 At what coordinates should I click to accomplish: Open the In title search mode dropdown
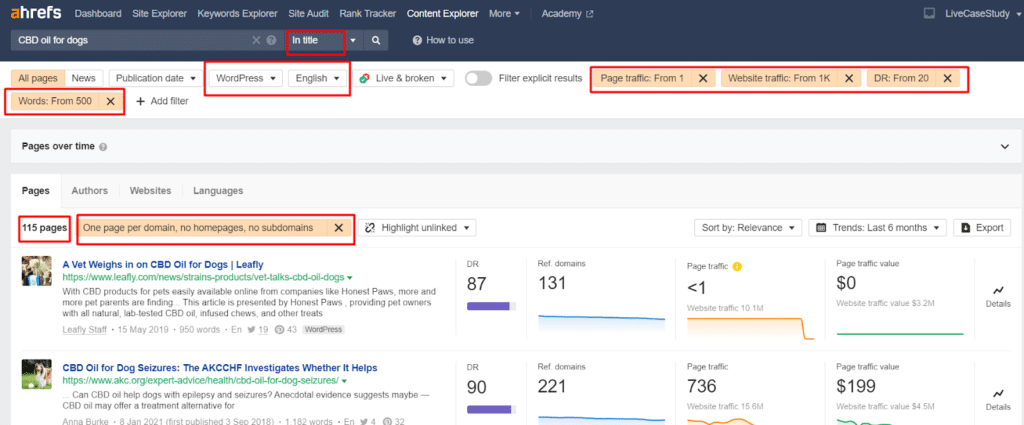point(325,40)
